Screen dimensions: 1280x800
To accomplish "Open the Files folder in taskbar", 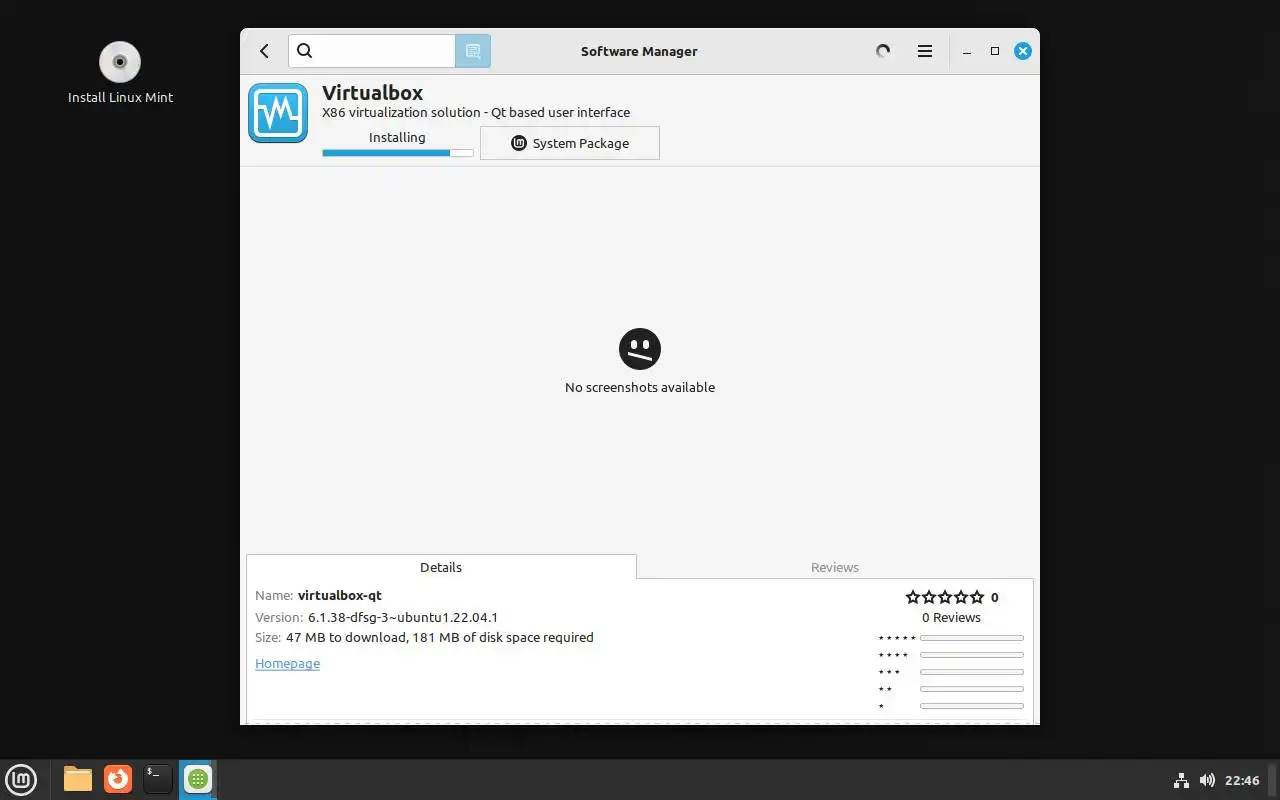I will [x=78, y=779].
